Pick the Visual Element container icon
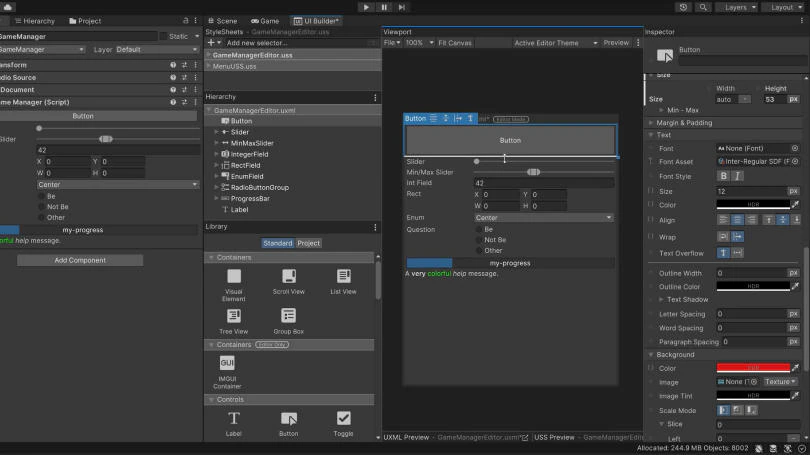The image size is (810, 455). pos(233,277)
